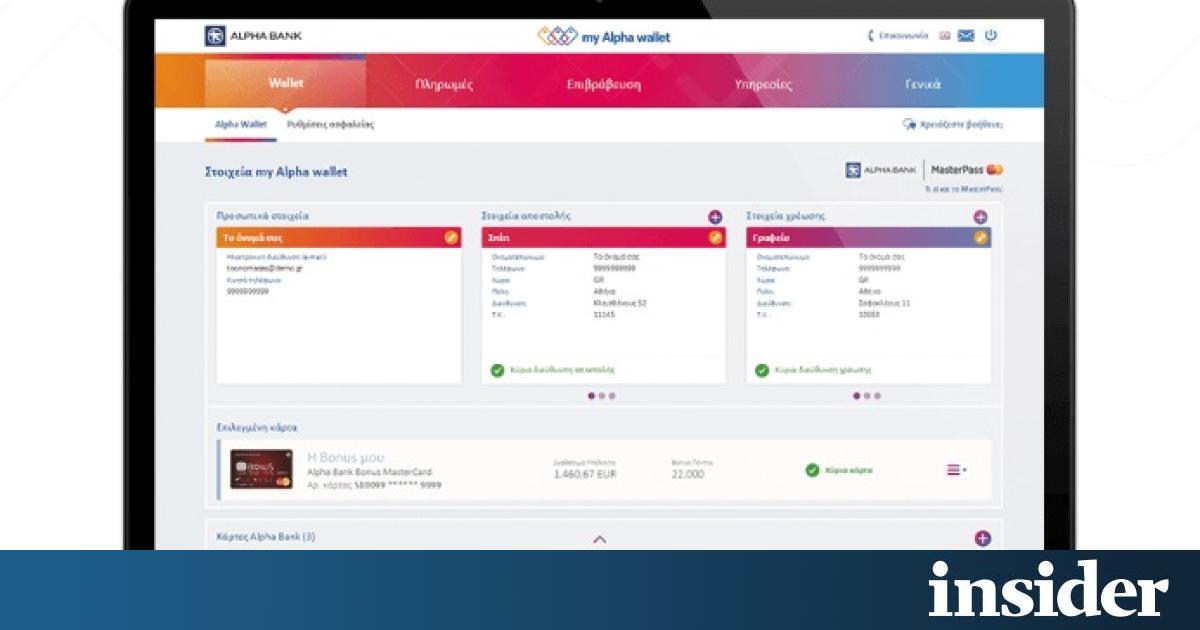Click the Bonus MasterCard card thumbnail

(262, 469)
